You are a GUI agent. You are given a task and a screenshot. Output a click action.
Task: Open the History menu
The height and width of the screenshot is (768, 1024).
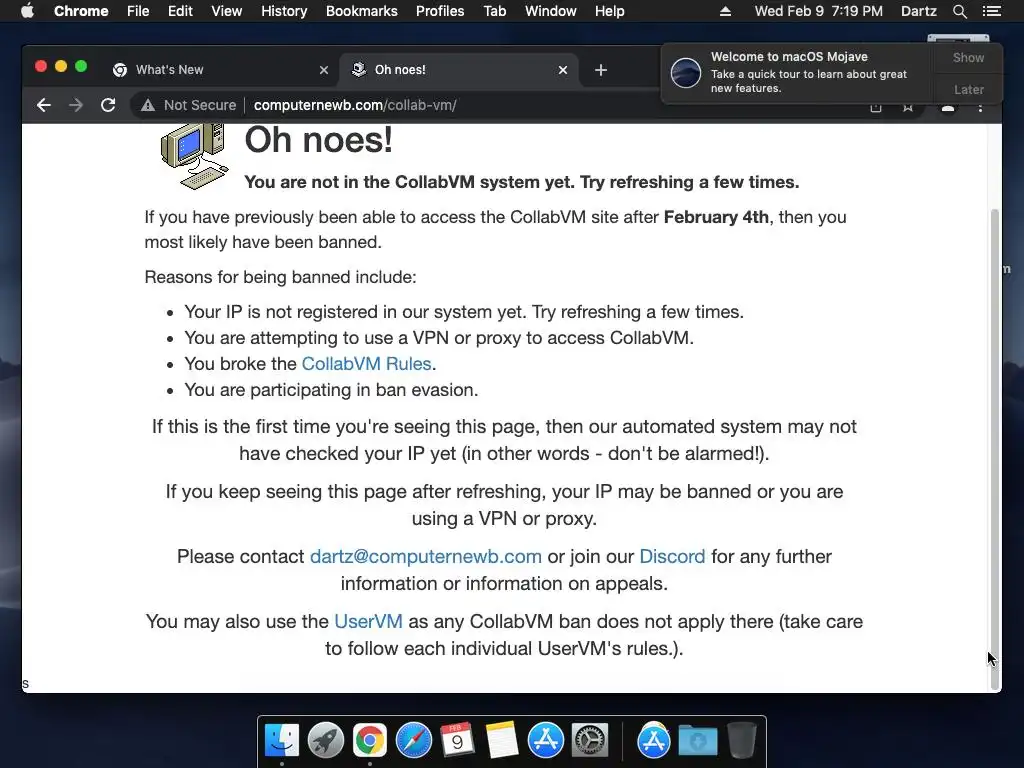pos(284,11)
